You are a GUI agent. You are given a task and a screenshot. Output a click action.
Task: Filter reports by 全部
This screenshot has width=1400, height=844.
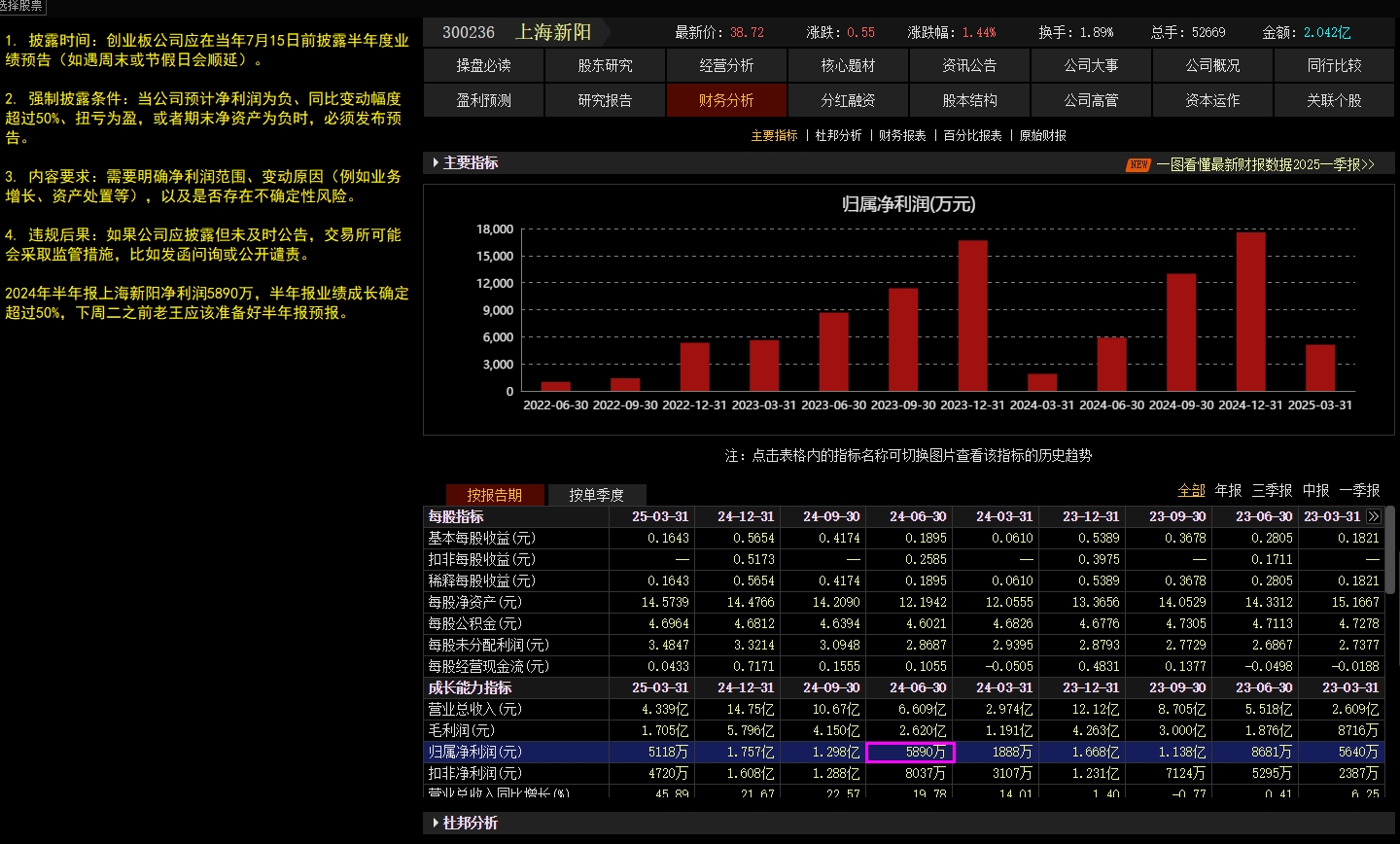click(x=1191, y=490)
